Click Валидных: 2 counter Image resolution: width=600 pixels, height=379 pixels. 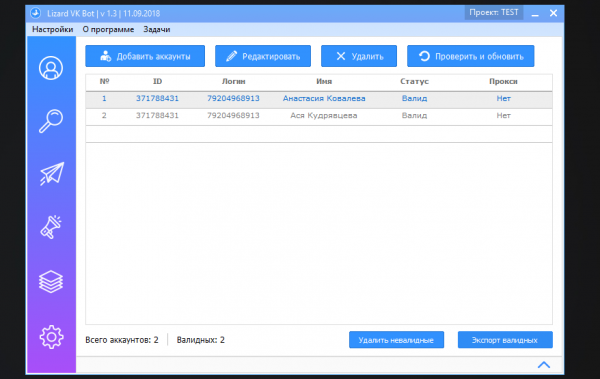pos(201,340)
